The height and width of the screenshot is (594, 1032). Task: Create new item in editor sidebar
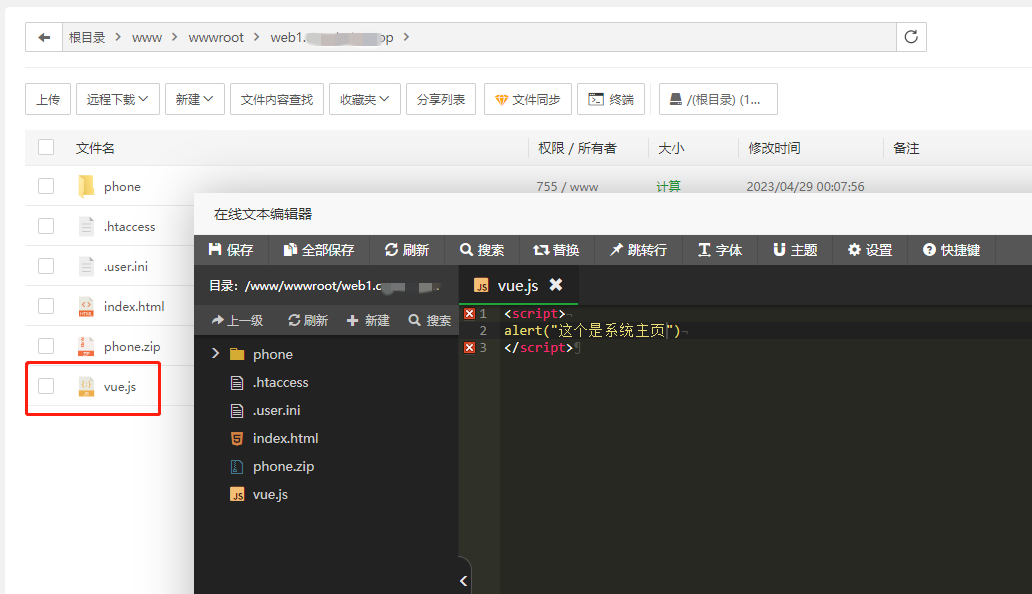pyautogui.click(x=368, y=320)
